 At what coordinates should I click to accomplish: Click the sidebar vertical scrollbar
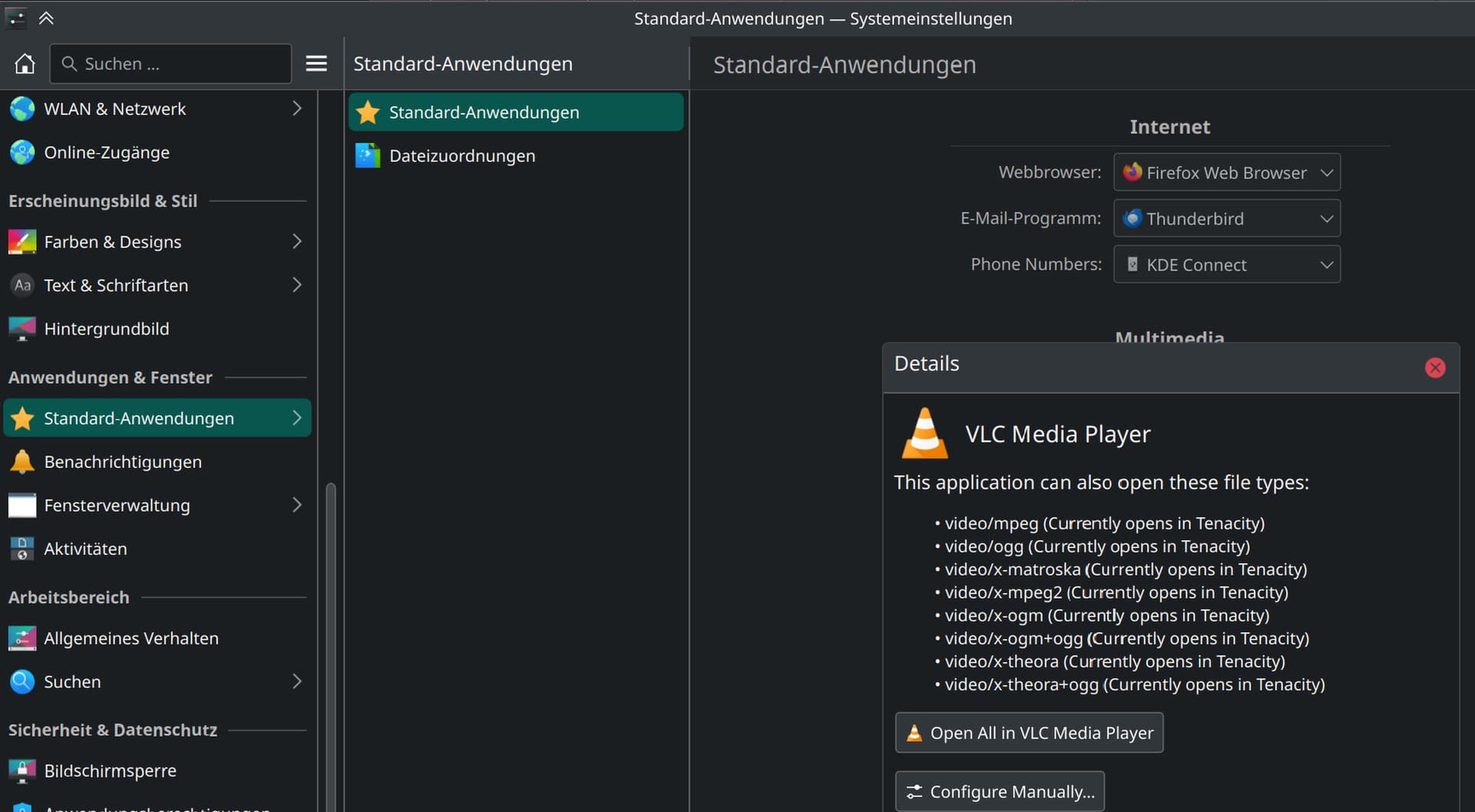click(x=330, y=647)
